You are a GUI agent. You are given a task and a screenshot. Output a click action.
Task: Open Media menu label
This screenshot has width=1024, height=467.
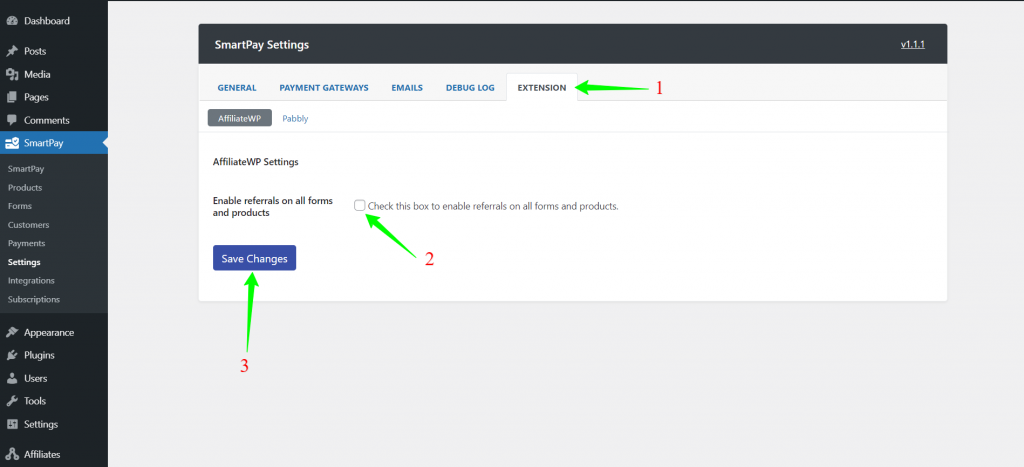point(37,74)
